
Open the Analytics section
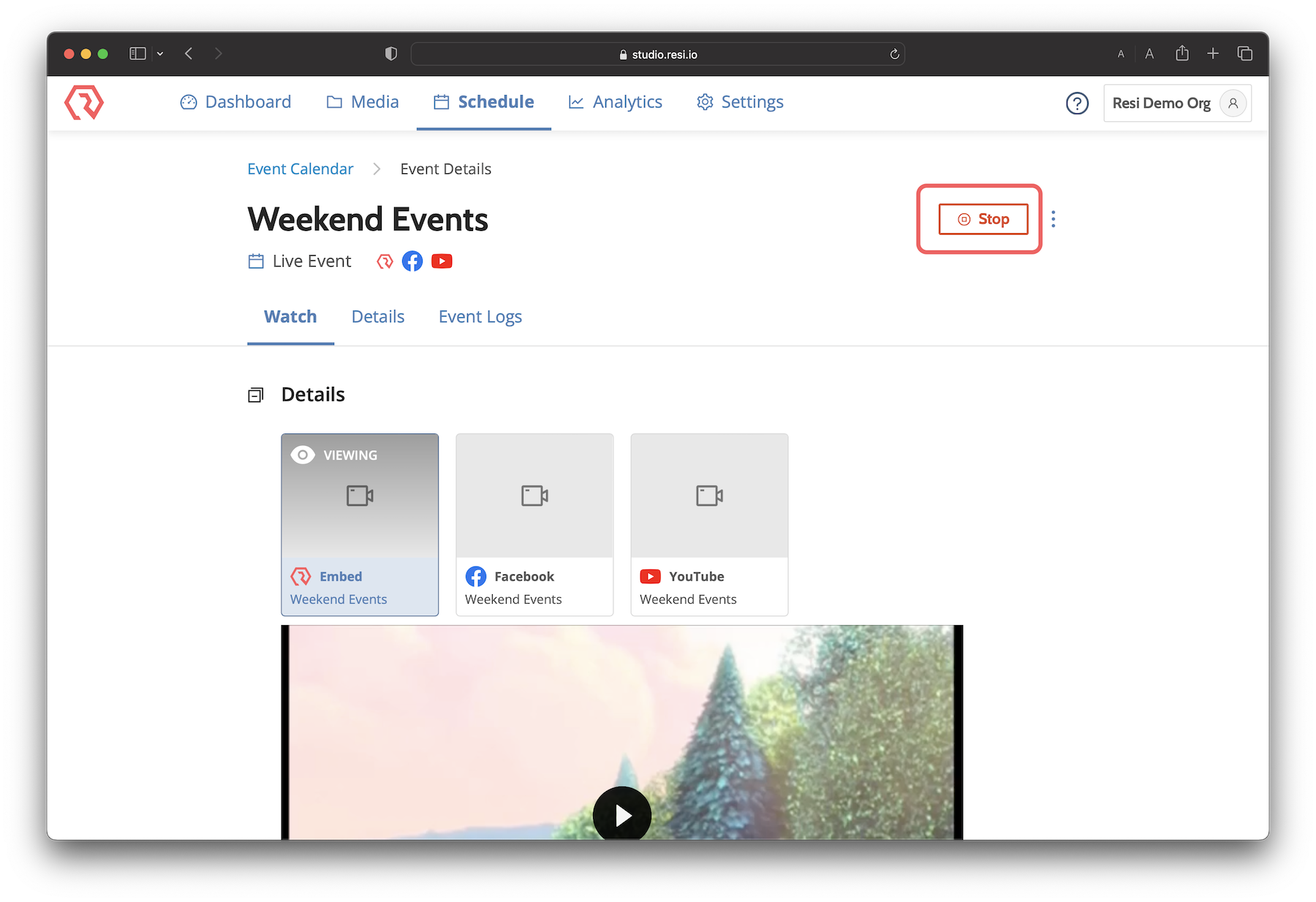pos(616,102)
